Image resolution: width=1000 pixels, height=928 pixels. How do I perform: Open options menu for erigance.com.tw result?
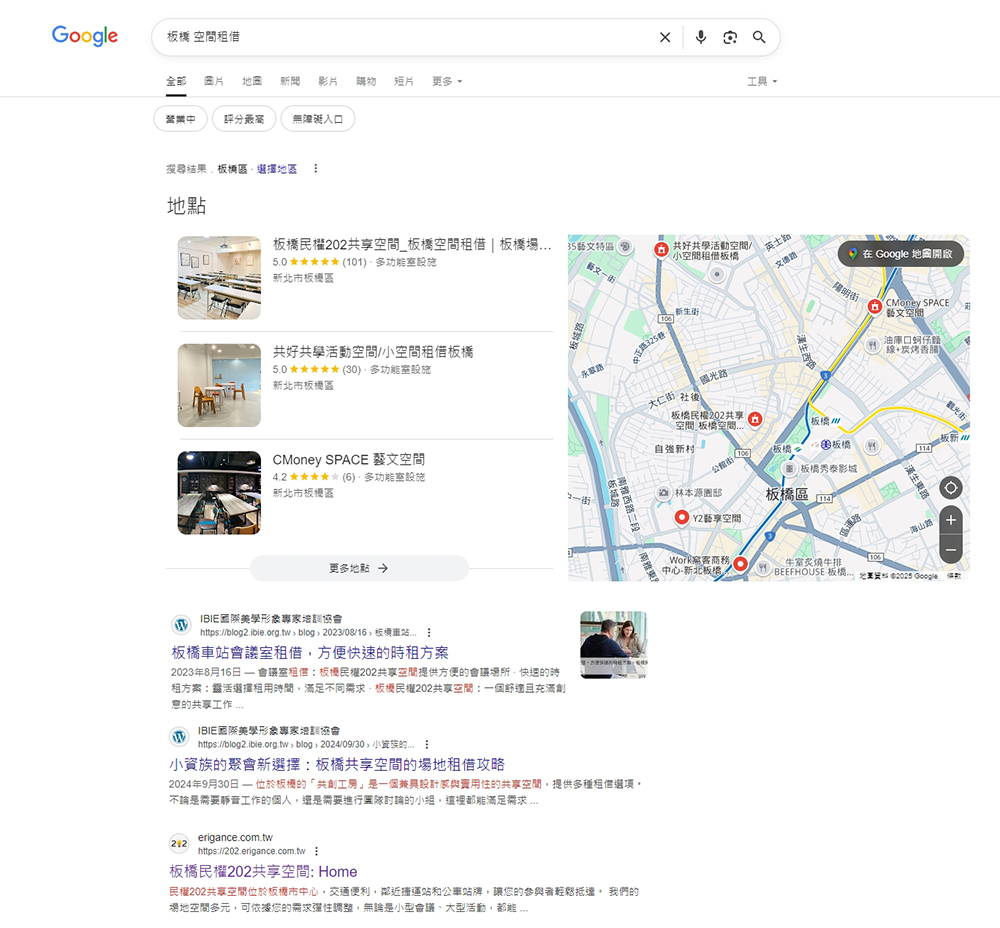click(x=317, y=851)
